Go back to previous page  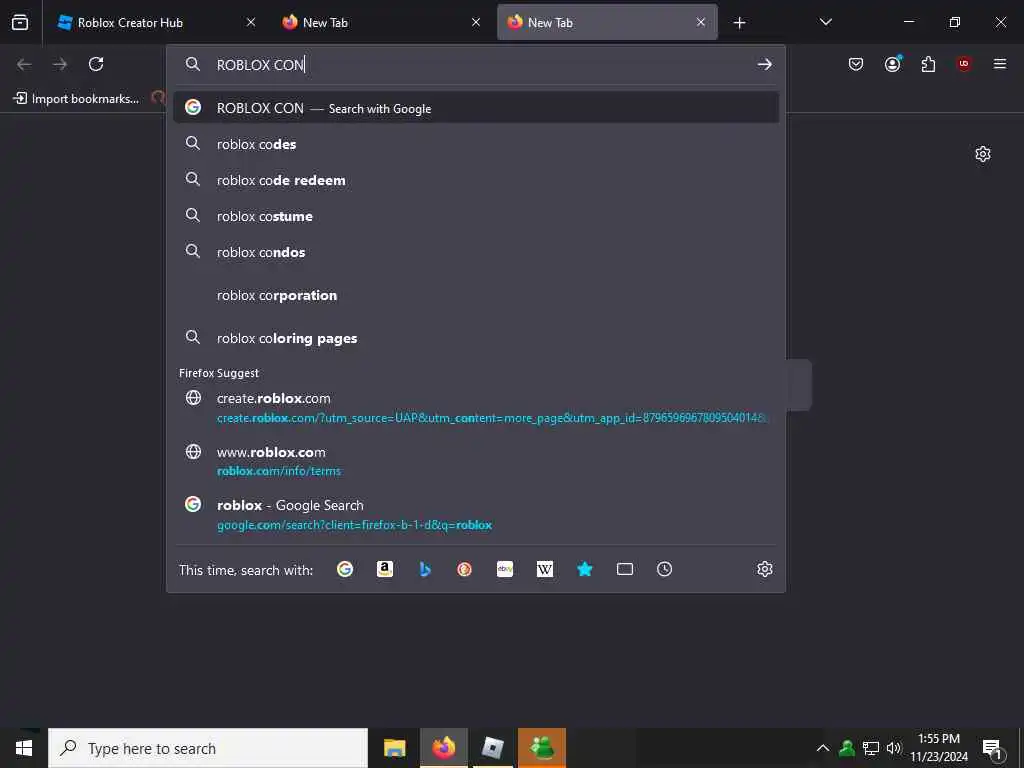pyautogui.click(x=24, y=64)
